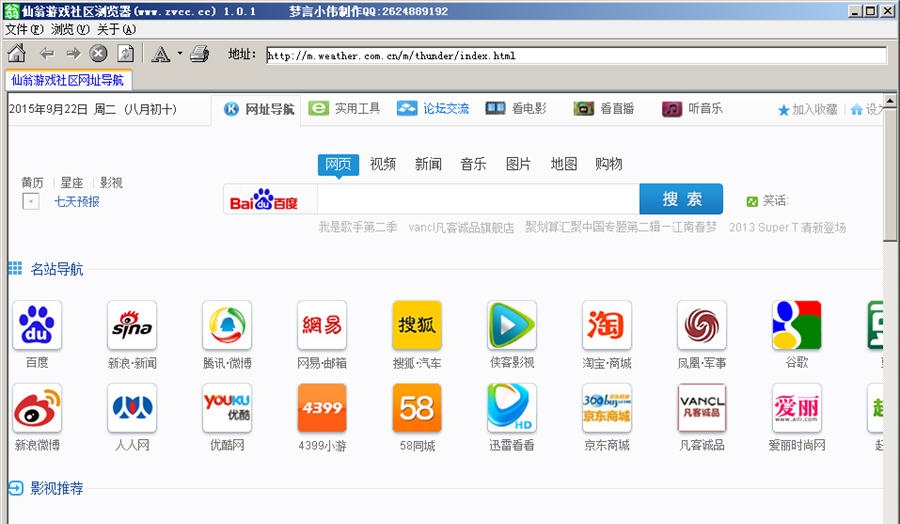Open the 淘宝·商城 icon
900x524 pixels.
[x=607, y=325]
